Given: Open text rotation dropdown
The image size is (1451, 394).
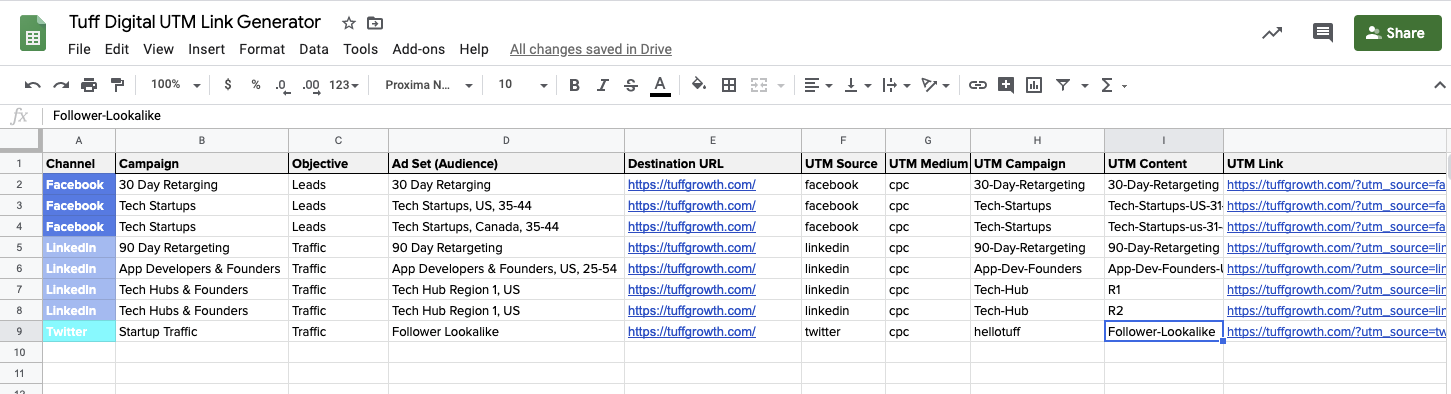Looking at the screenshot, I should 935,85.
